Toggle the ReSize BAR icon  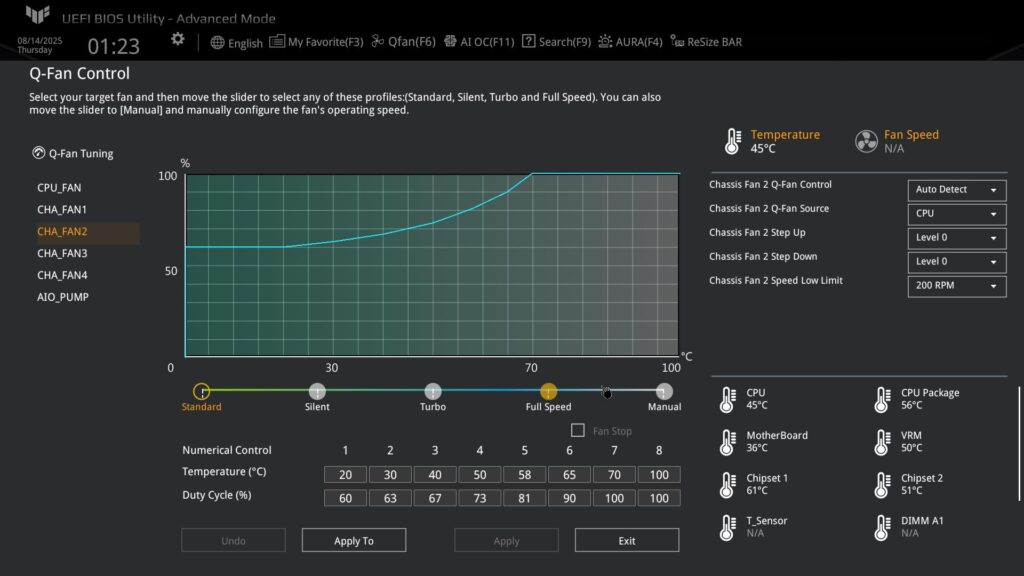(677, 41)
